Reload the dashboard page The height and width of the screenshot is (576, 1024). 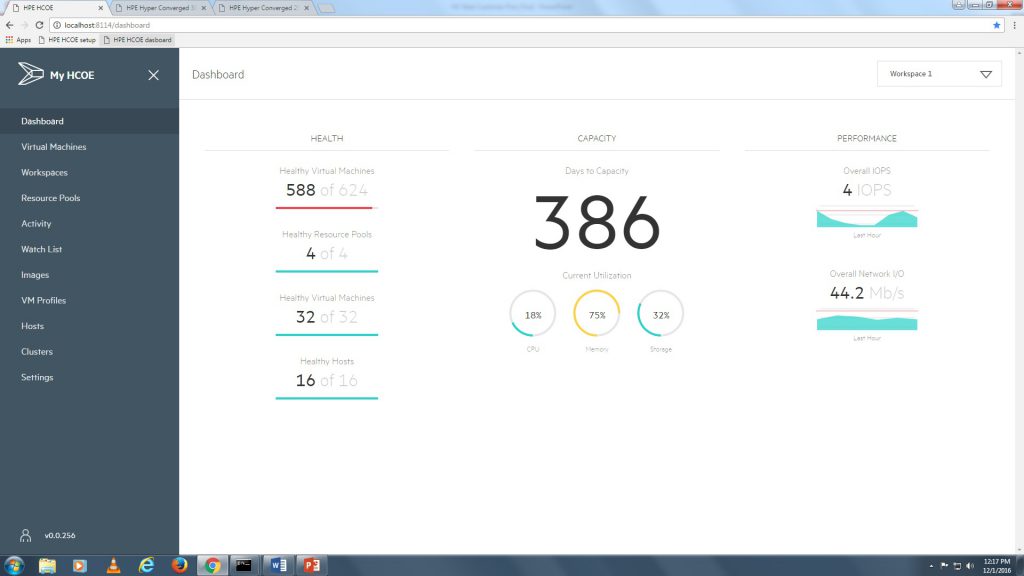[x=39, y=25]
